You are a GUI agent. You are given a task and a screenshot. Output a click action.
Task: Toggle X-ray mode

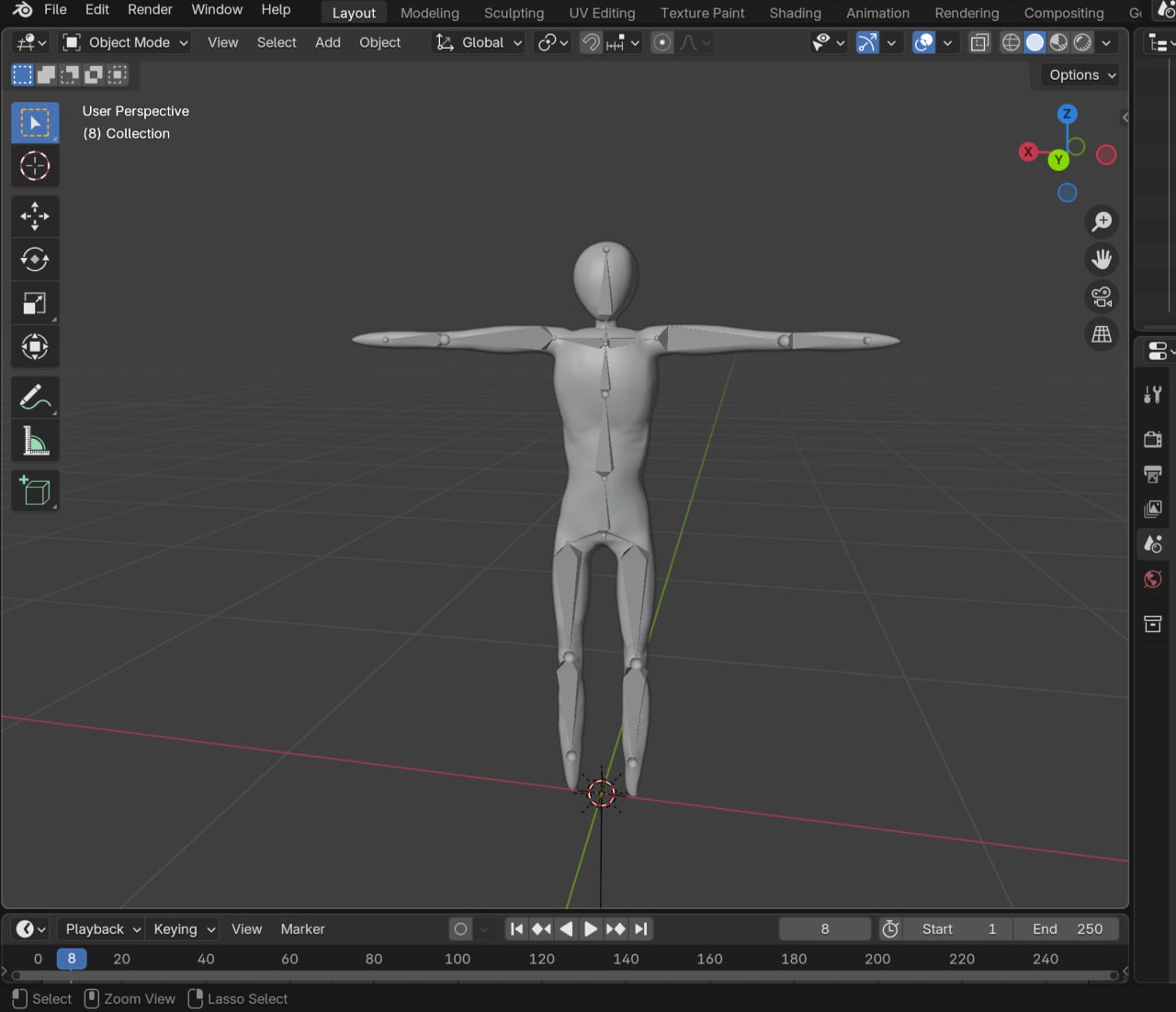979,42
